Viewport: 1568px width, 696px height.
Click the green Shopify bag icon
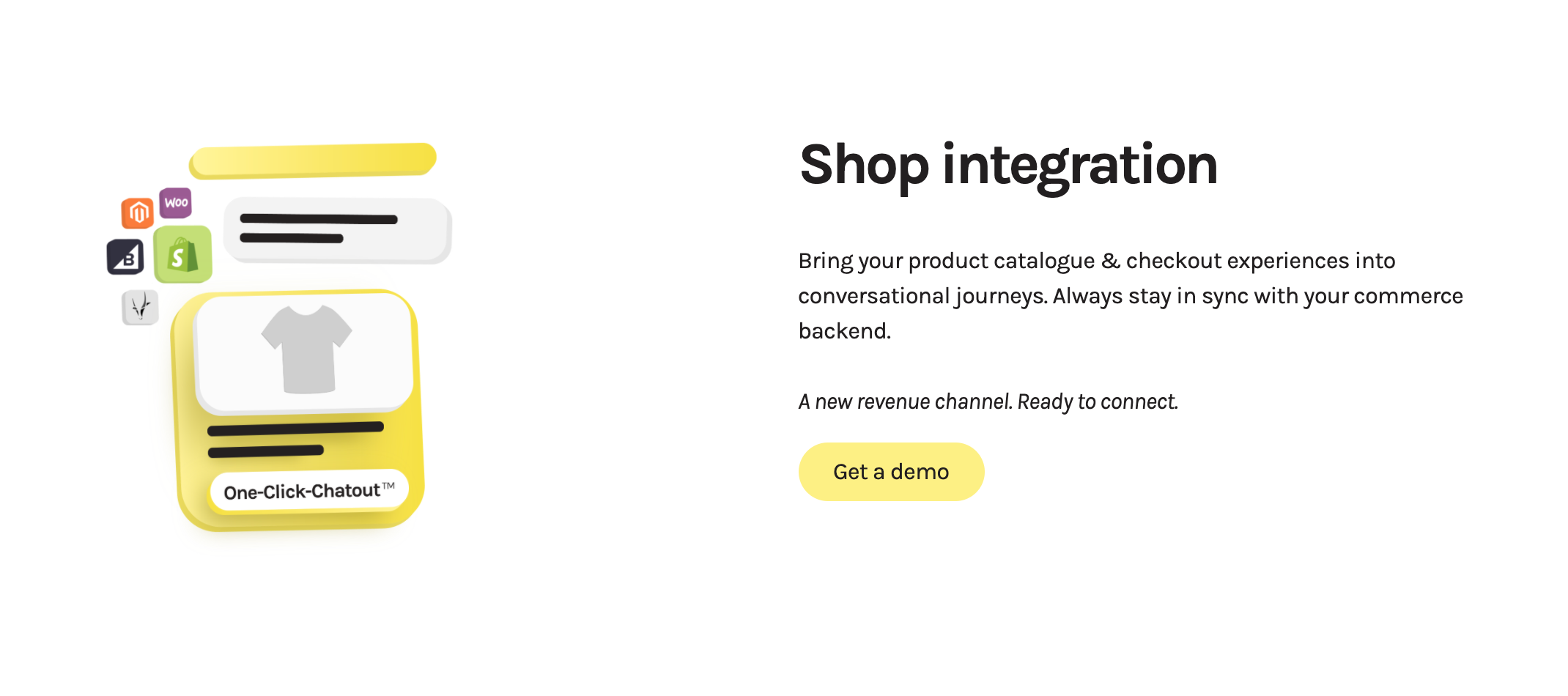tap(183, 255)
